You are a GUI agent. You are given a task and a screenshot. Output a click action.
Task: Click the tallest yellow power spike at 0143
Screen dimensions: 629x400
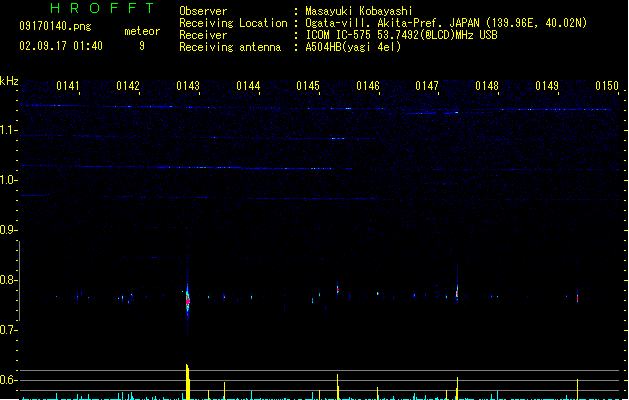(187, 382)
